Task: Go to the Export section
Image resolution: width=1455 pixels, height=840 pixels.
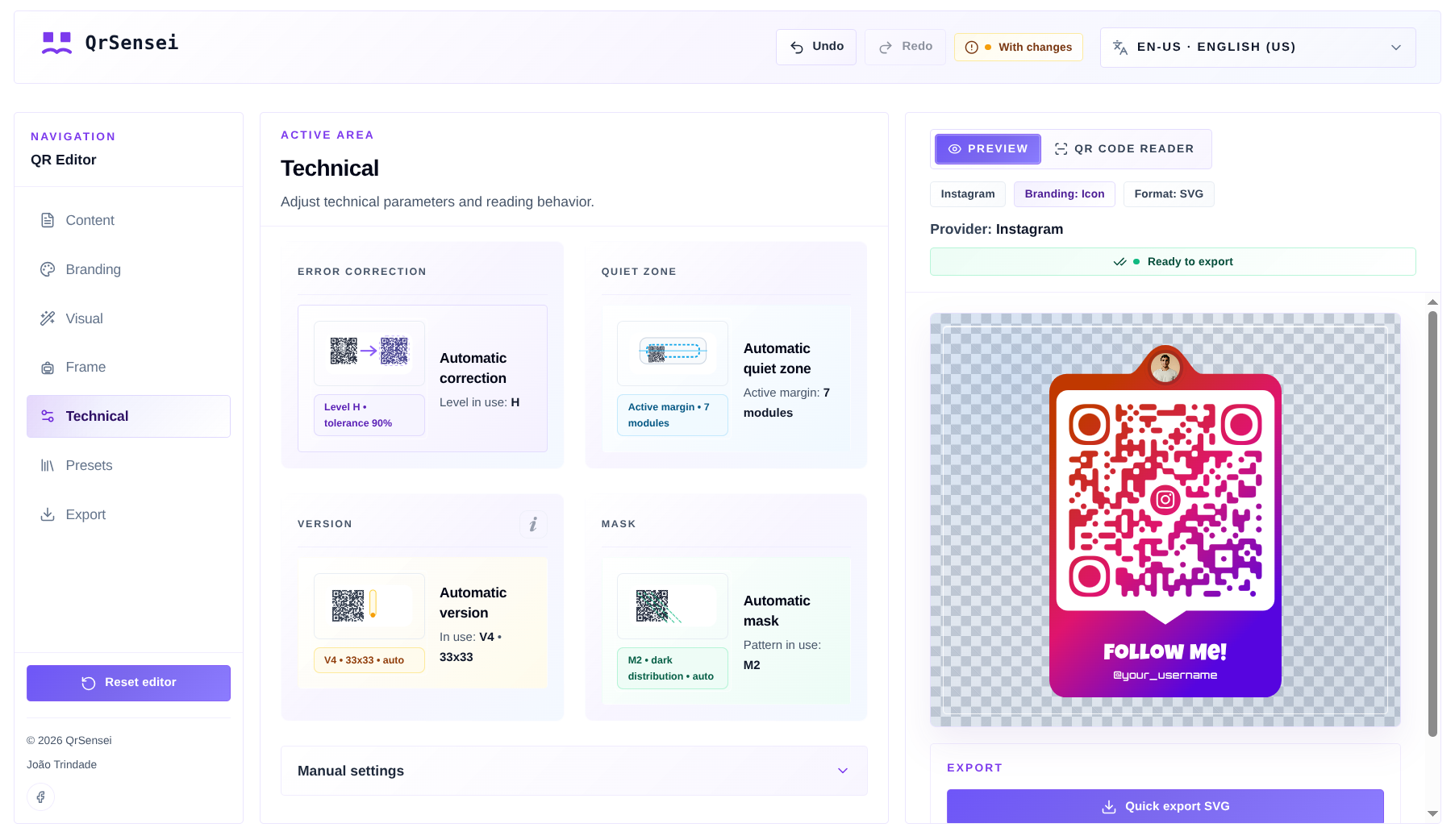Action: (x=128, y=514)
